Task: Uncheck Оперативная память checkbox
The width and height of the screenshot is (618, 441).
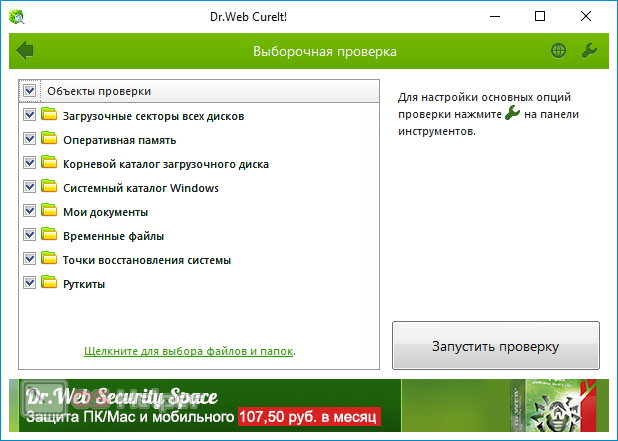Action: coord(30,139)
